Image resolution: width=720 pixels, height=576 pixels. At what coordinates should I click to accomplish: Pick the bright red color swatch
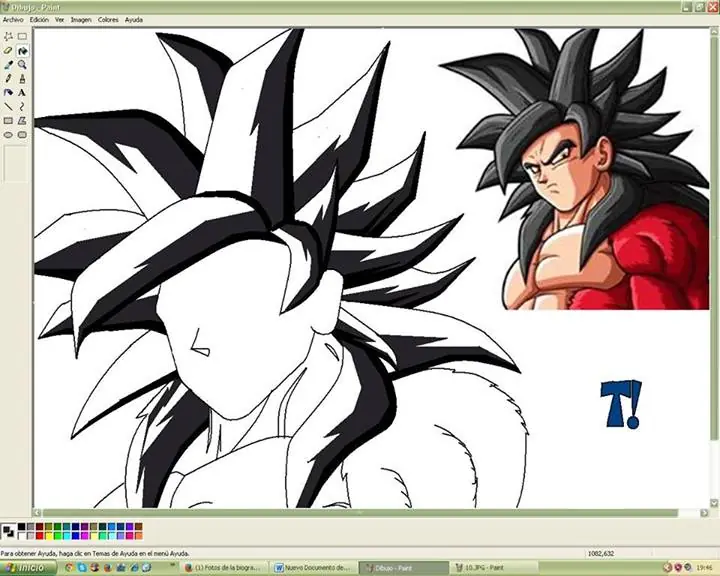(x=39, y=536)
